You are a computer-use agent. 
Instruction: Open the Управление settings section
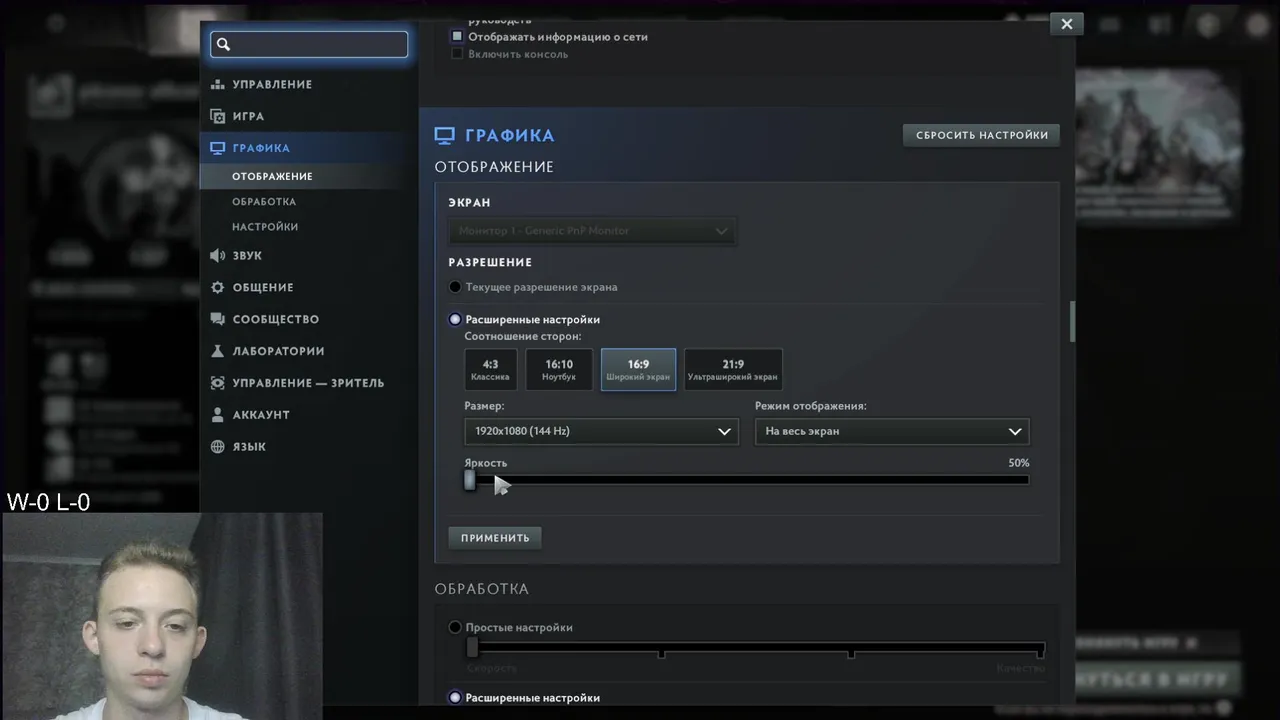coord(272,85)
